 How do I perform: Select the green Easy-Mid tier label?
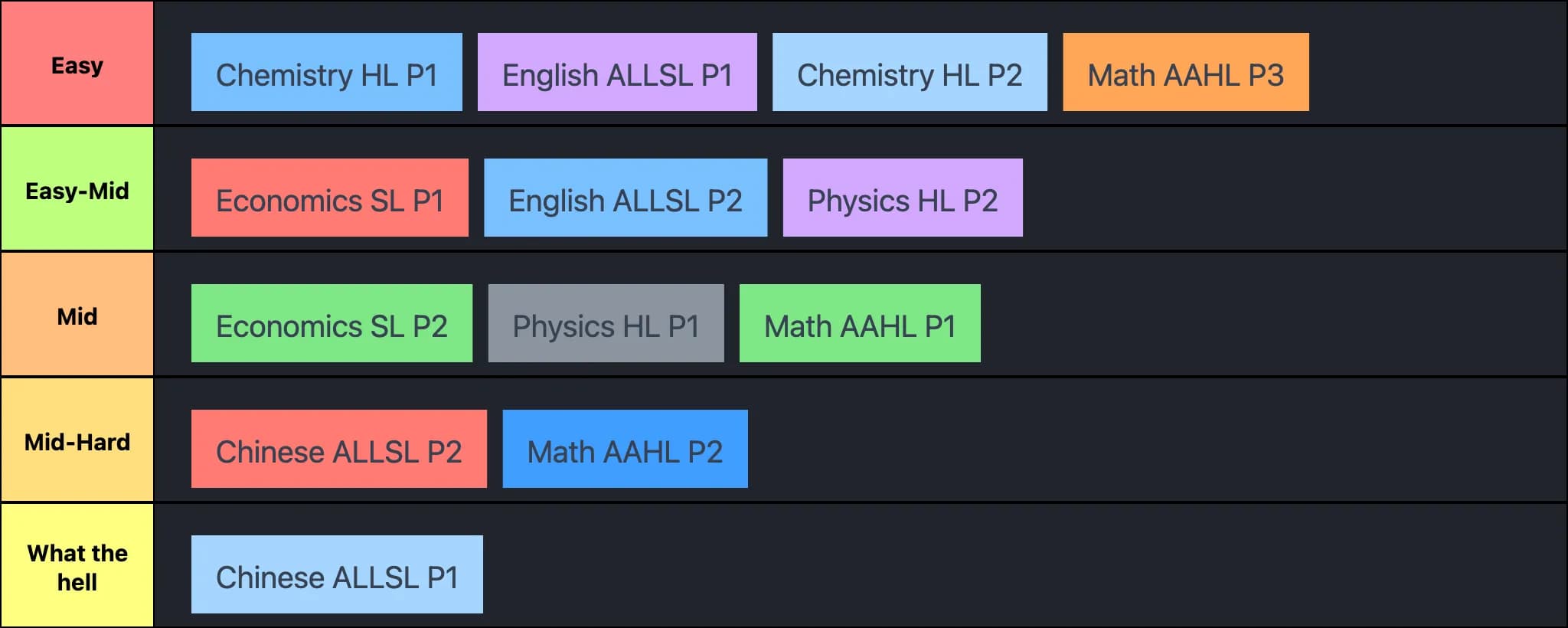click(x=77, y=188)
